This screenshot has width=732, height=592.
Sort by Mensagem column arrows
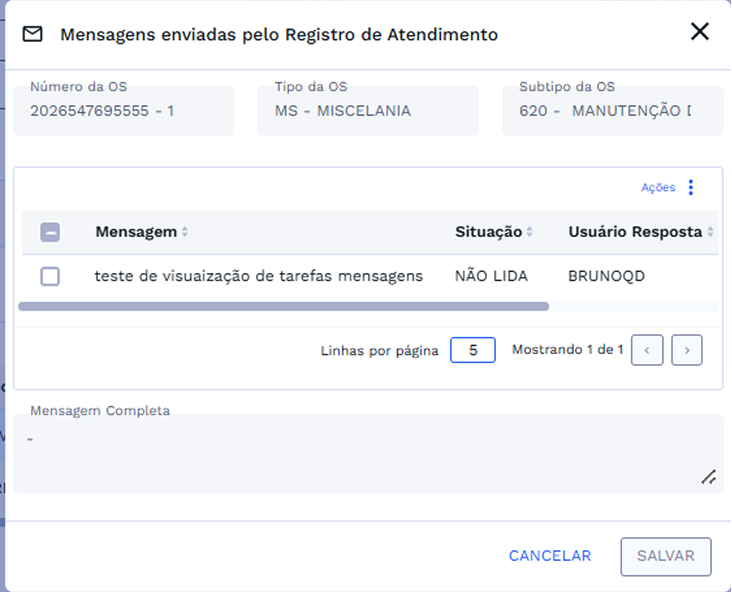point(185,232)
